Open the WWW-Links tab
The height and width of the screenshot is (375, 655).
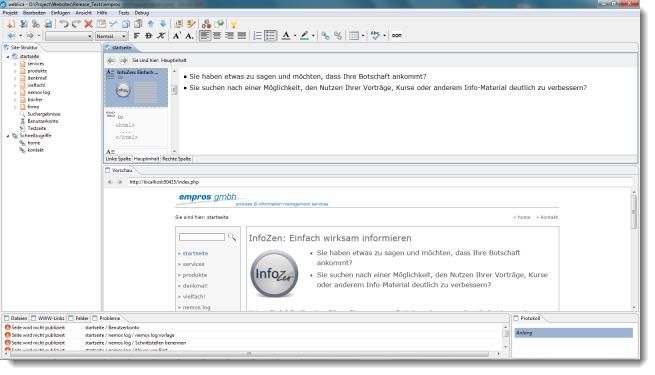tap(48, 318)
